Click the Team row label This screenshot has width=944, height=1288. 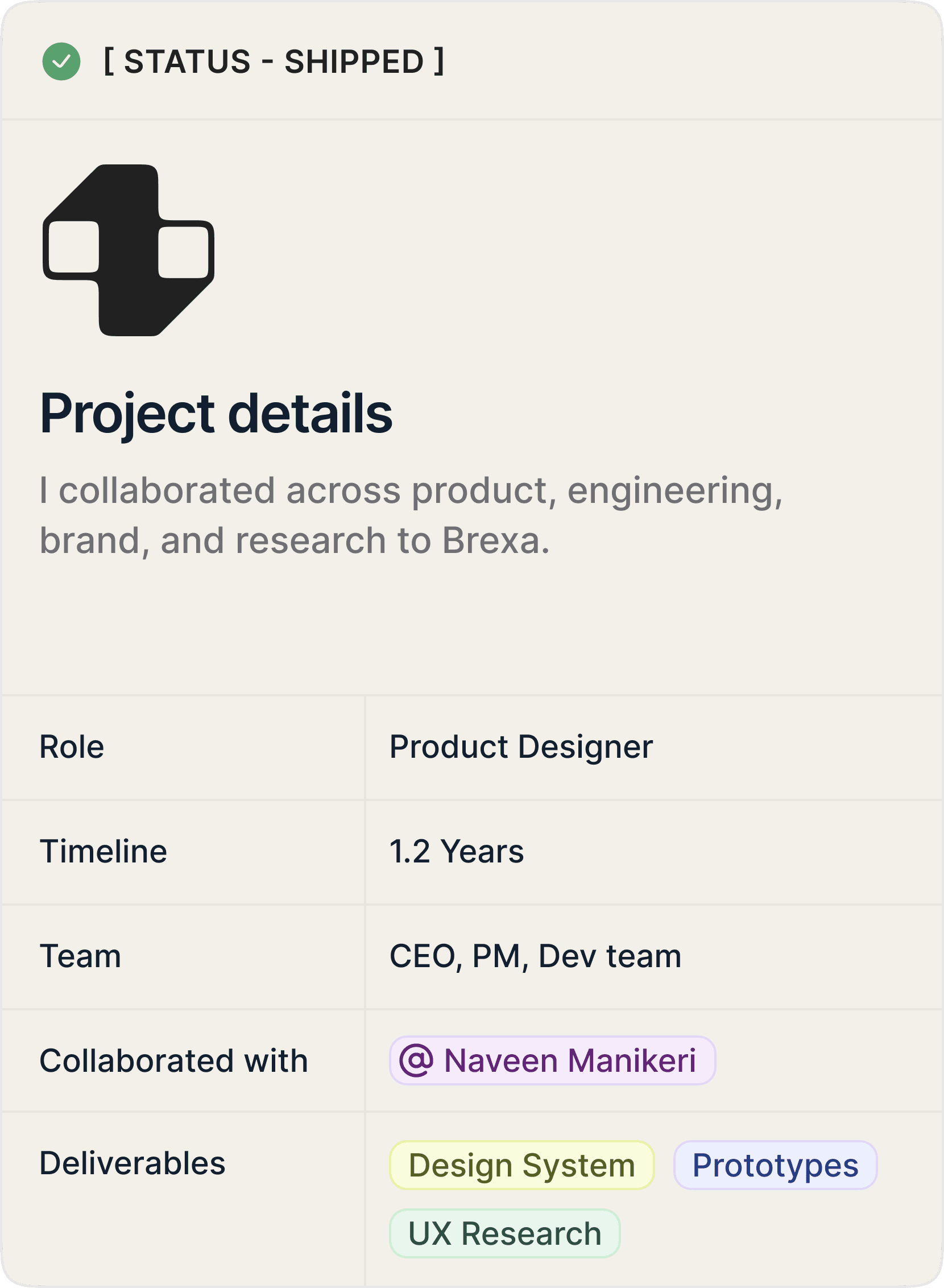coord(80,955)
